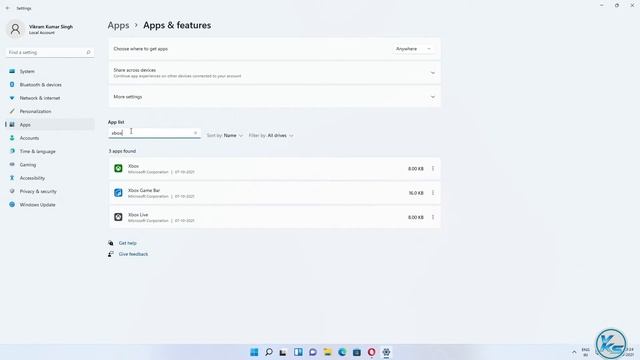Open Personalization settings
Image resolution: width=640 pixels, height=360 pixels.
(49, 111)
